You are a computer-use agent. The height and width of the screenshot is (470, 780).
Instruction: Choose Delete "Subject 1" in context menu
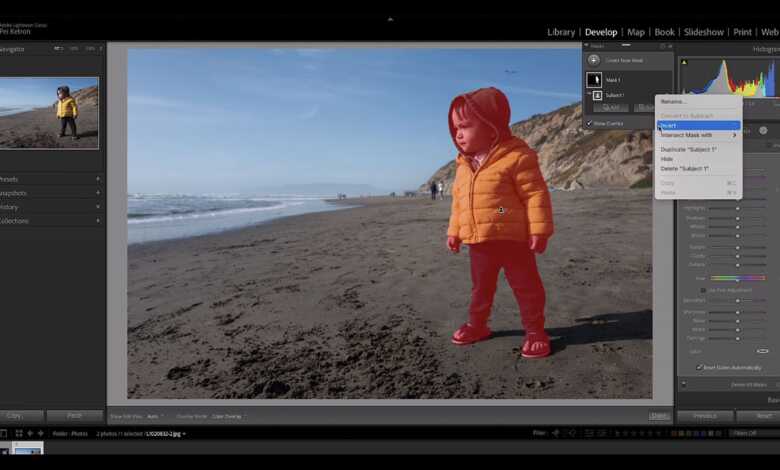click(684, 169)
